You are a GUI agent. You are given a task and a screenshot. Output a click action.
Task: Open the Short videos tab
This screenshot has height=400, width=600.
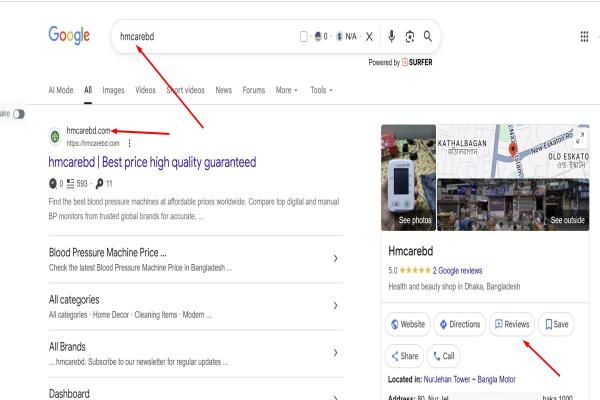point(186,90)
